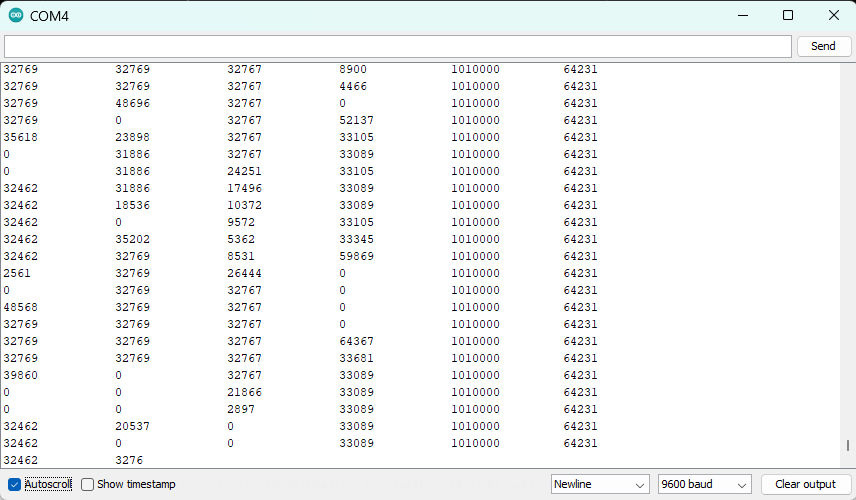Maximize the COM4 window
The image size is (856, 500).
pos(788,15)
